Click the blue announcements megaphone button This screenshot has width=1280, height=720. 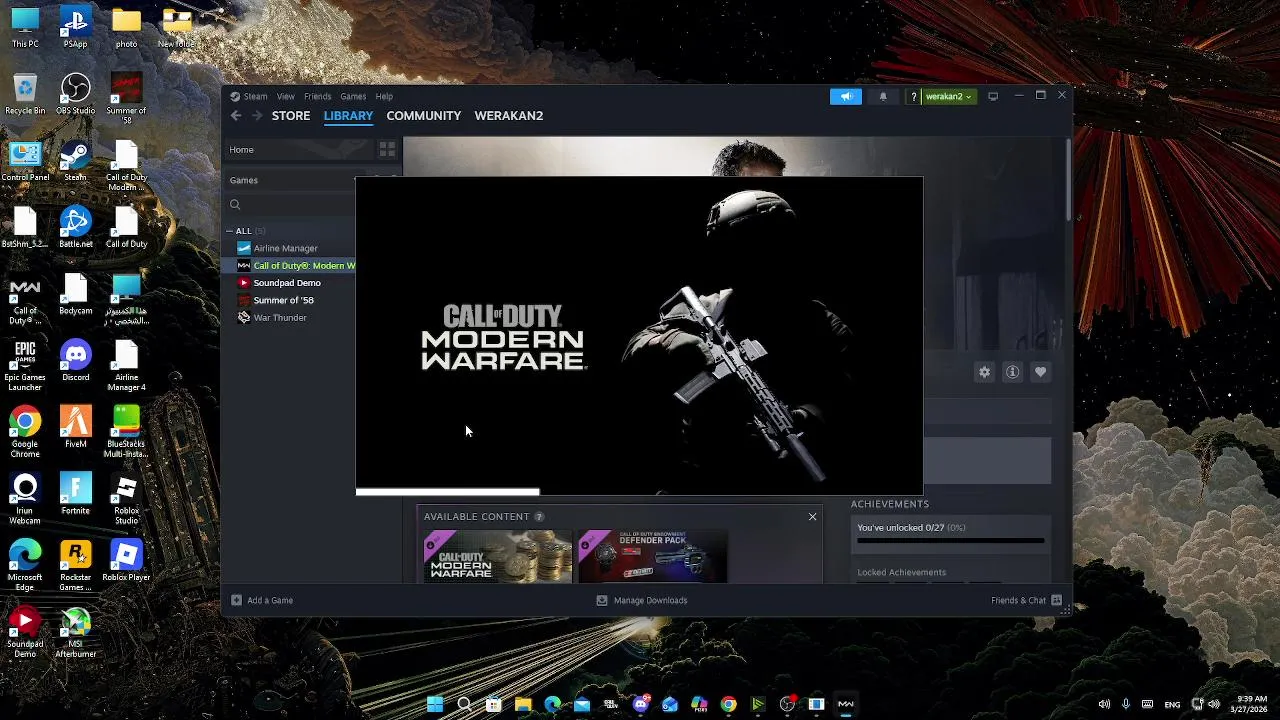coord(846,96)
